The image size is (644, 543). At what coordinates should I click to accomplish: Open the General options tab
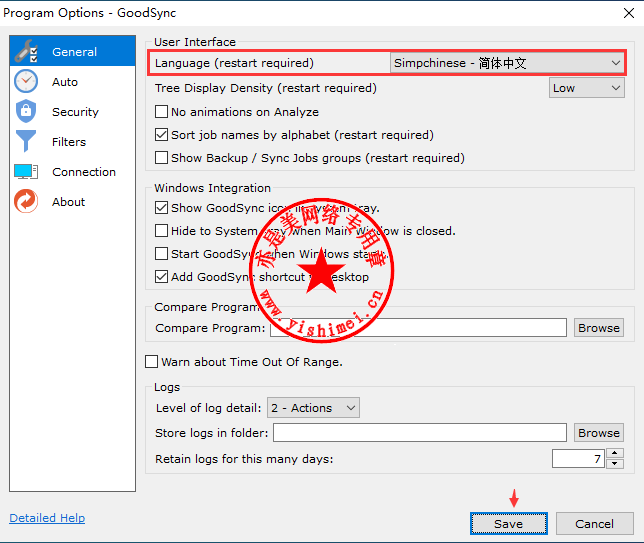point(72,51)
